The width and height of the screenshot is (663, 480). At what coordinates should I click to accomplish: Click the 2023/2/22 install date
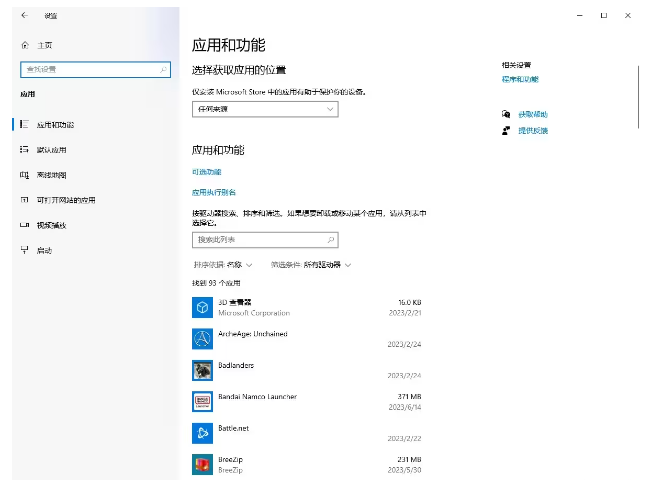[405, 439]
